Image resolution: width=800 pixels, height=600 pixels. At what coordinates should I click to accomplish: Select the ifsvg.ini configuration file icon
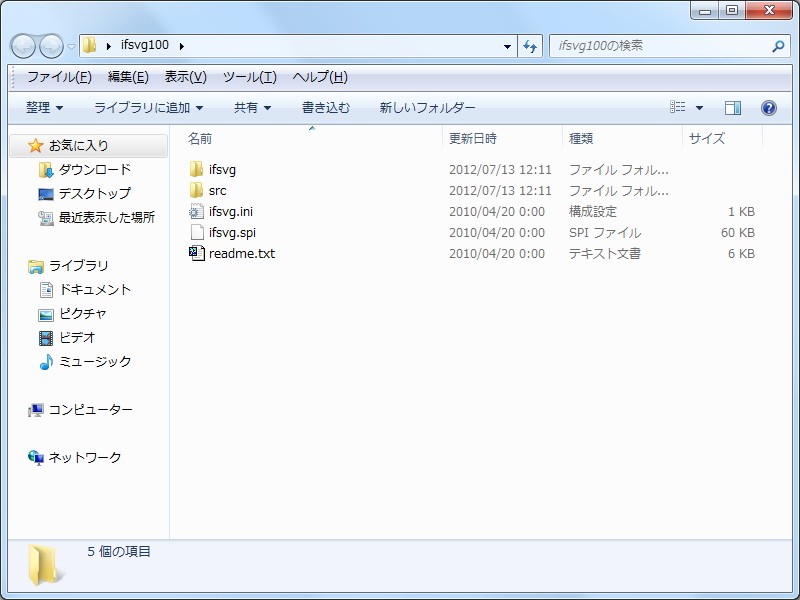point(197,211)
